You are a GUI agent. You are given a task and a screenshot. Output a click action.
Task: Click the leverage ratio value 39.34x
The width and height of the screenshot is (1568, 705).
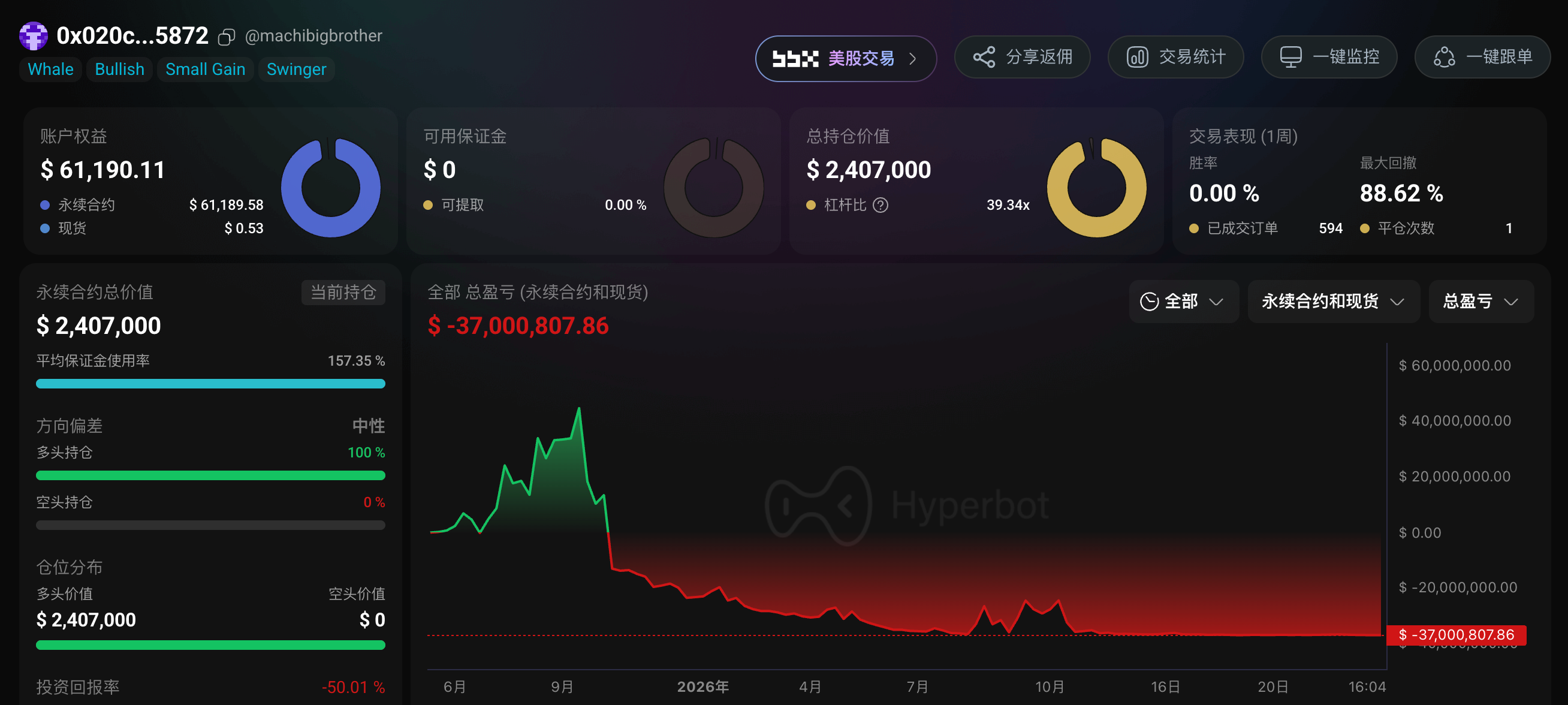click(x=1008, y=205)
